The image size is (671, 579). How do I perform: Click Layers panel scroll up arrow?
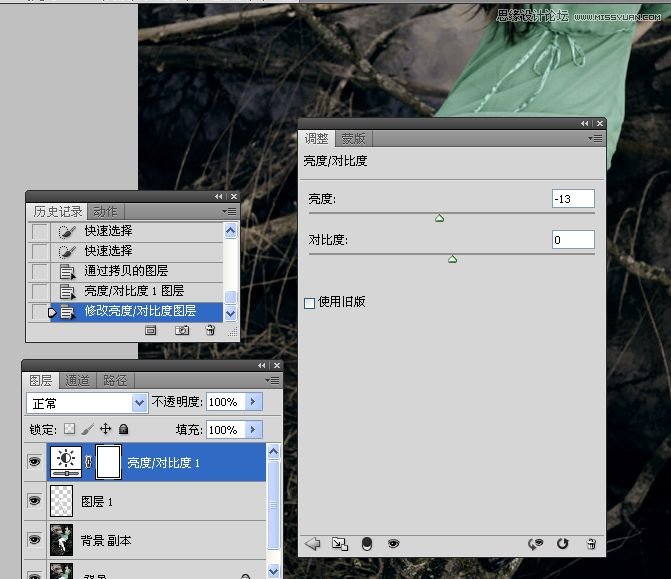[x=273, y=451]
